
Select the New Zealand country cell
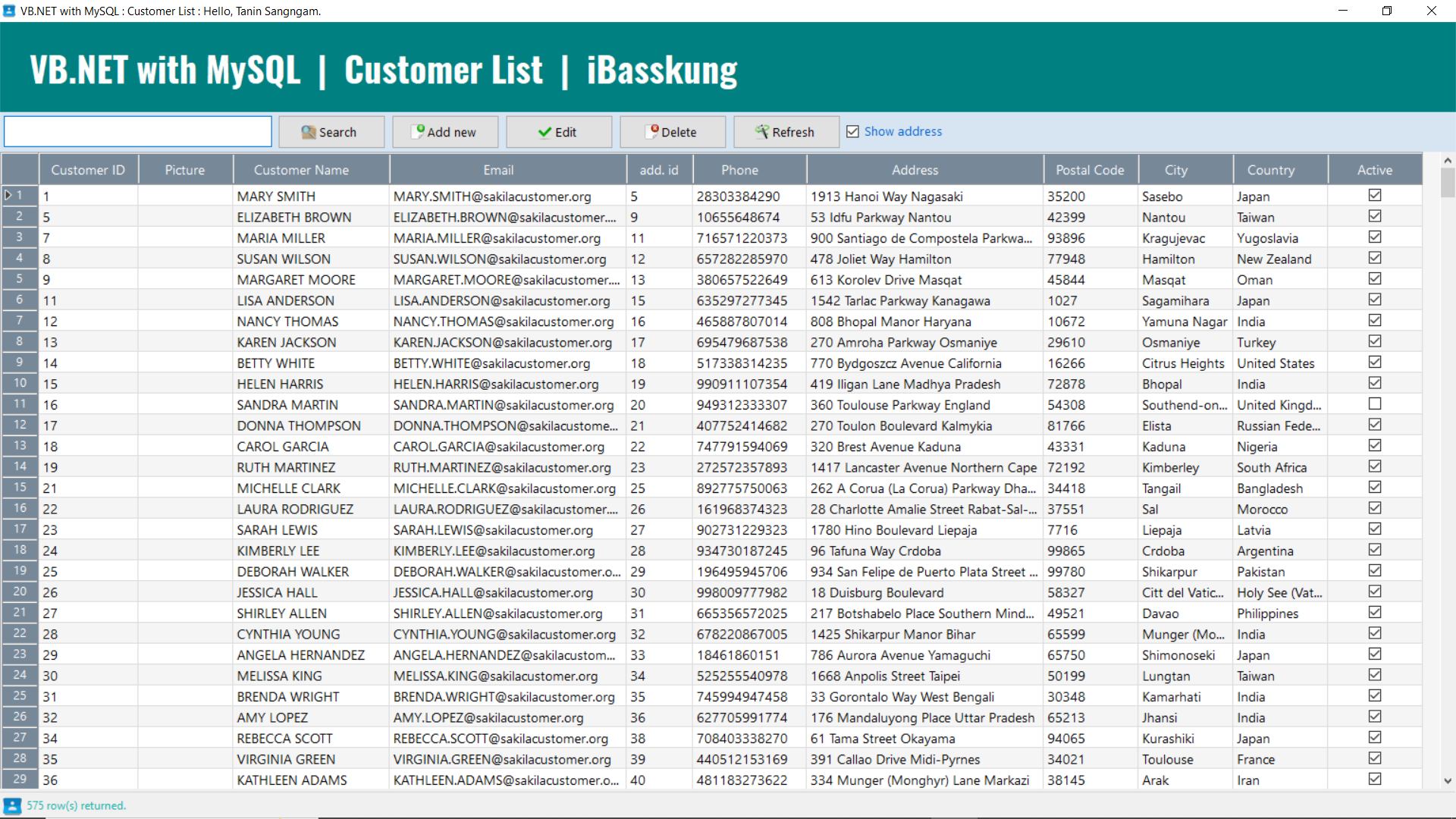point(1281,259)
